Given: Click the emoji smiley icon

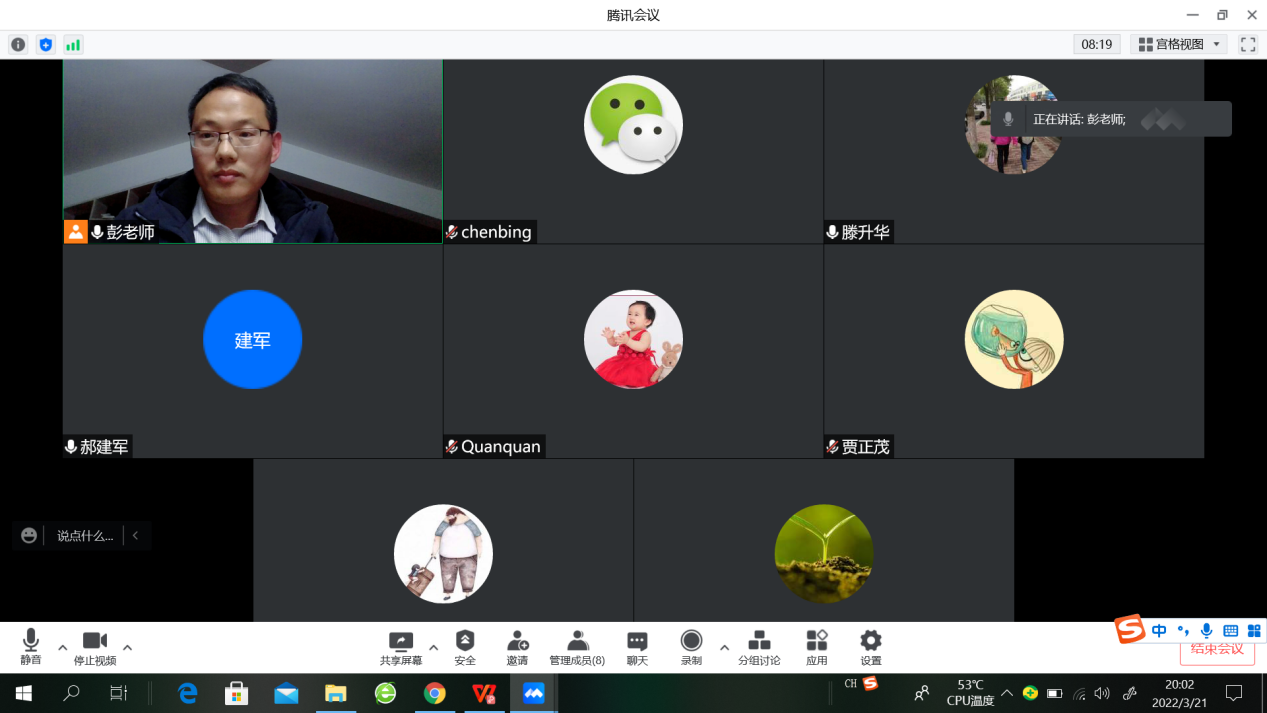Looking at the screenshot, I should [x=29, y=536].
